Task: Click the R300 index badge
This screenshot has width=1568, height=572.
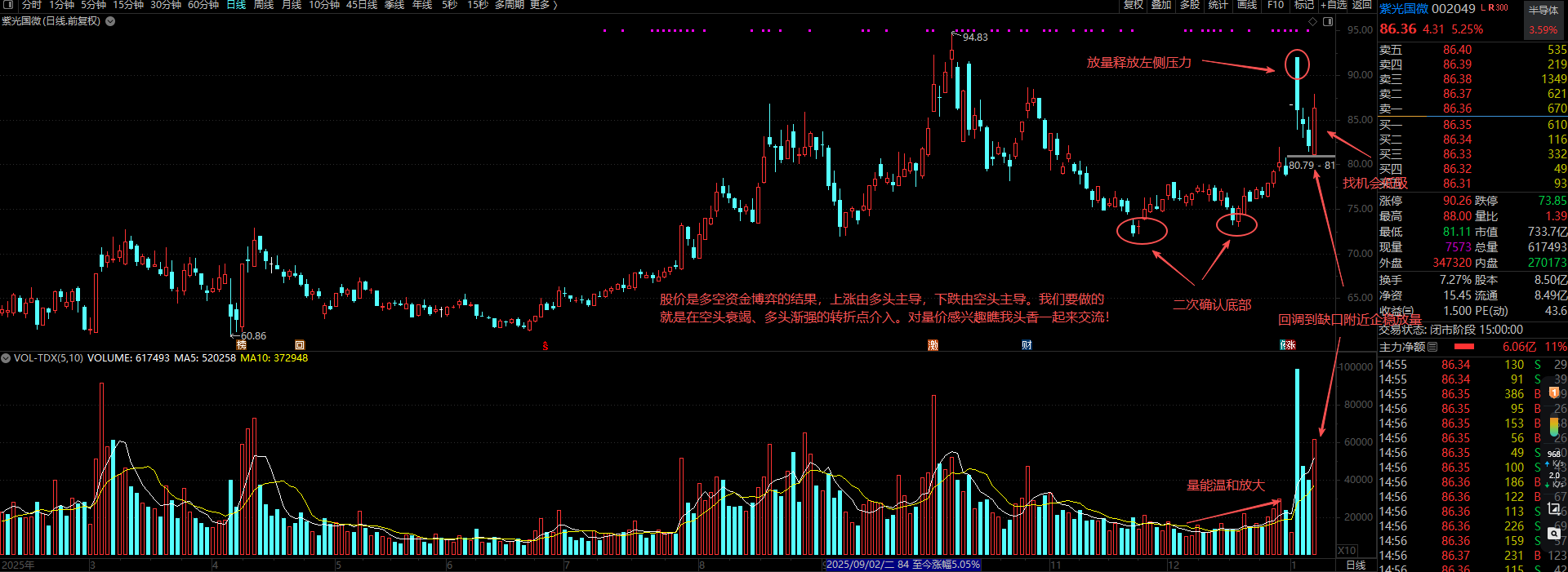Action: (1498, 7)
